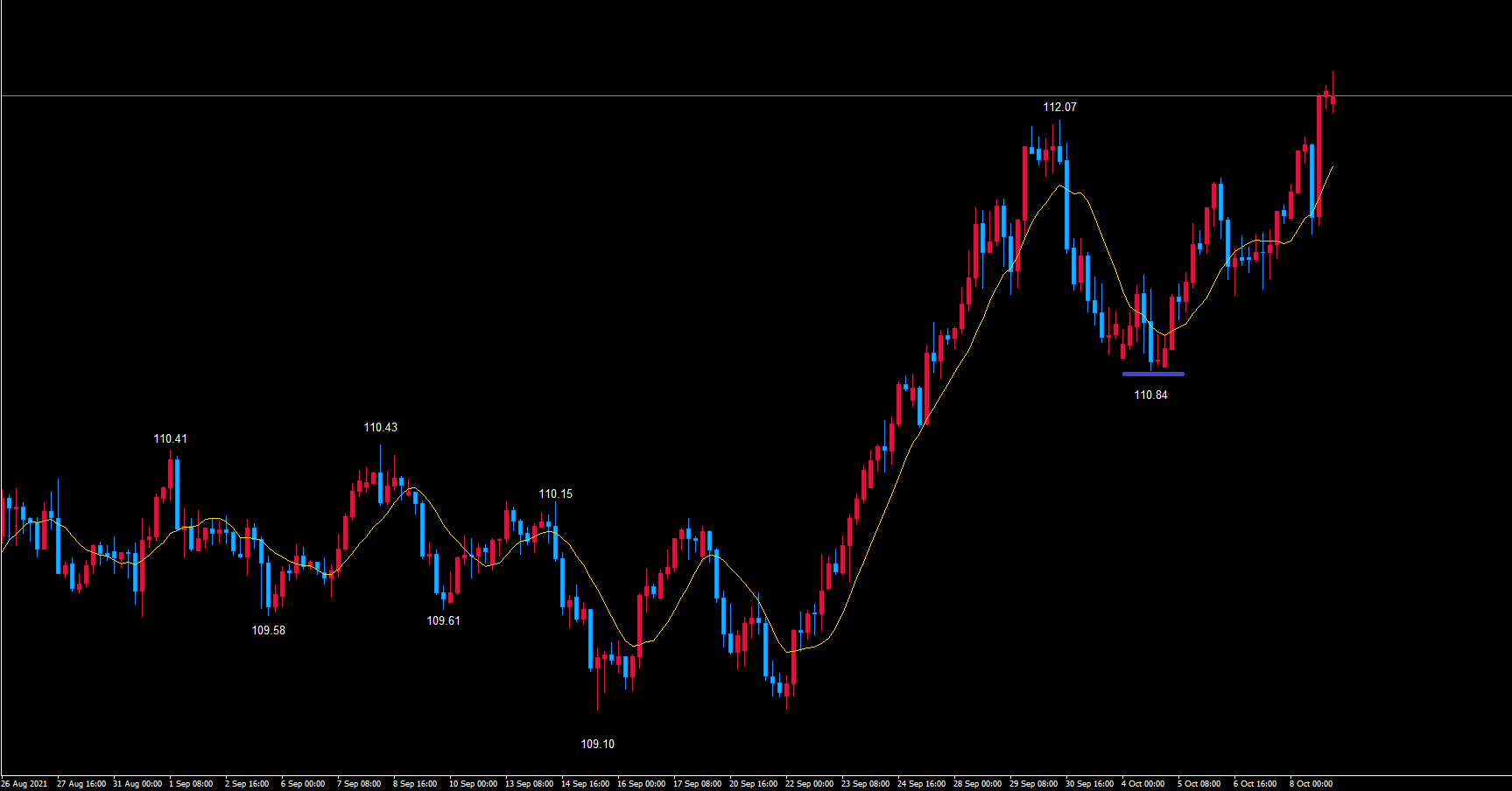Click the 22 Sep 00:00 time label
Viewport: 1512px width, 791px height.
point(809,783)
